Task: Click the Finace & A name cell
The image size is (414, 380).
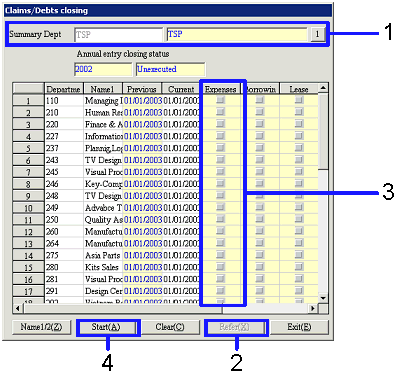Action: [x=103, y=125]
